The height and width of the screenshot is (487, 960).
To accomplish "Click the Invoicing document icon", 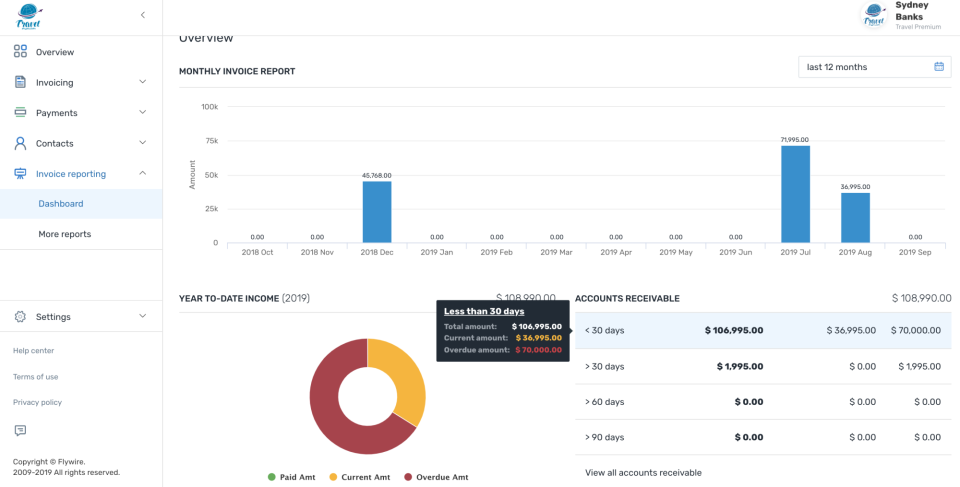I will 20,83.
